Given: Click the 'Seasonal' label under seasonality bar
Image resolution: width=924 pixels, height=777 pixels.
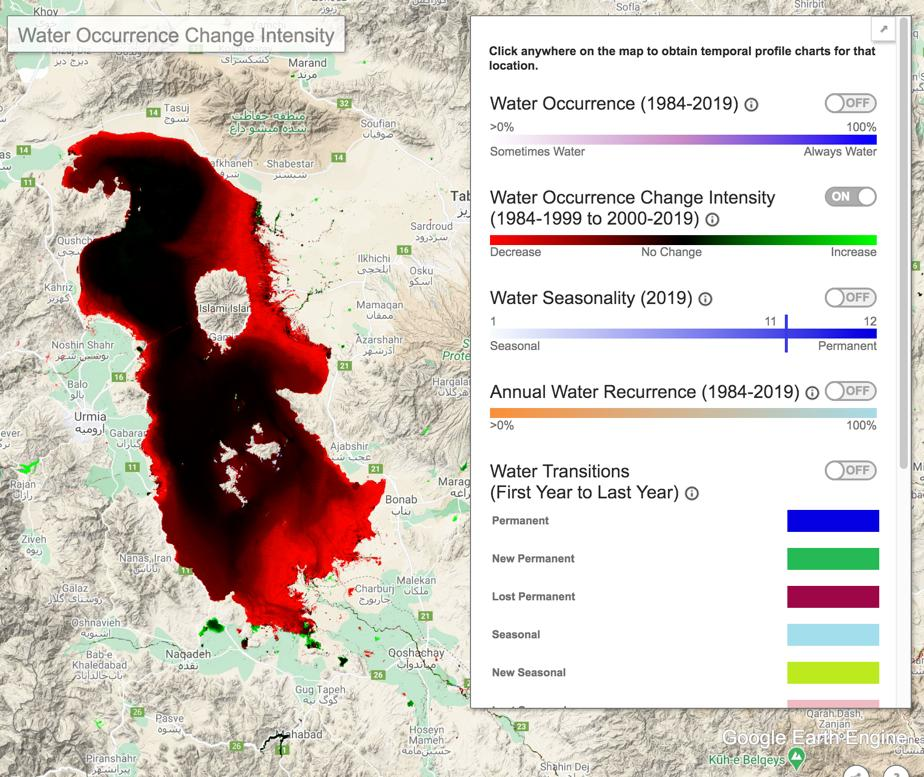Looking at the screenshot, I should tap(515, 346).
